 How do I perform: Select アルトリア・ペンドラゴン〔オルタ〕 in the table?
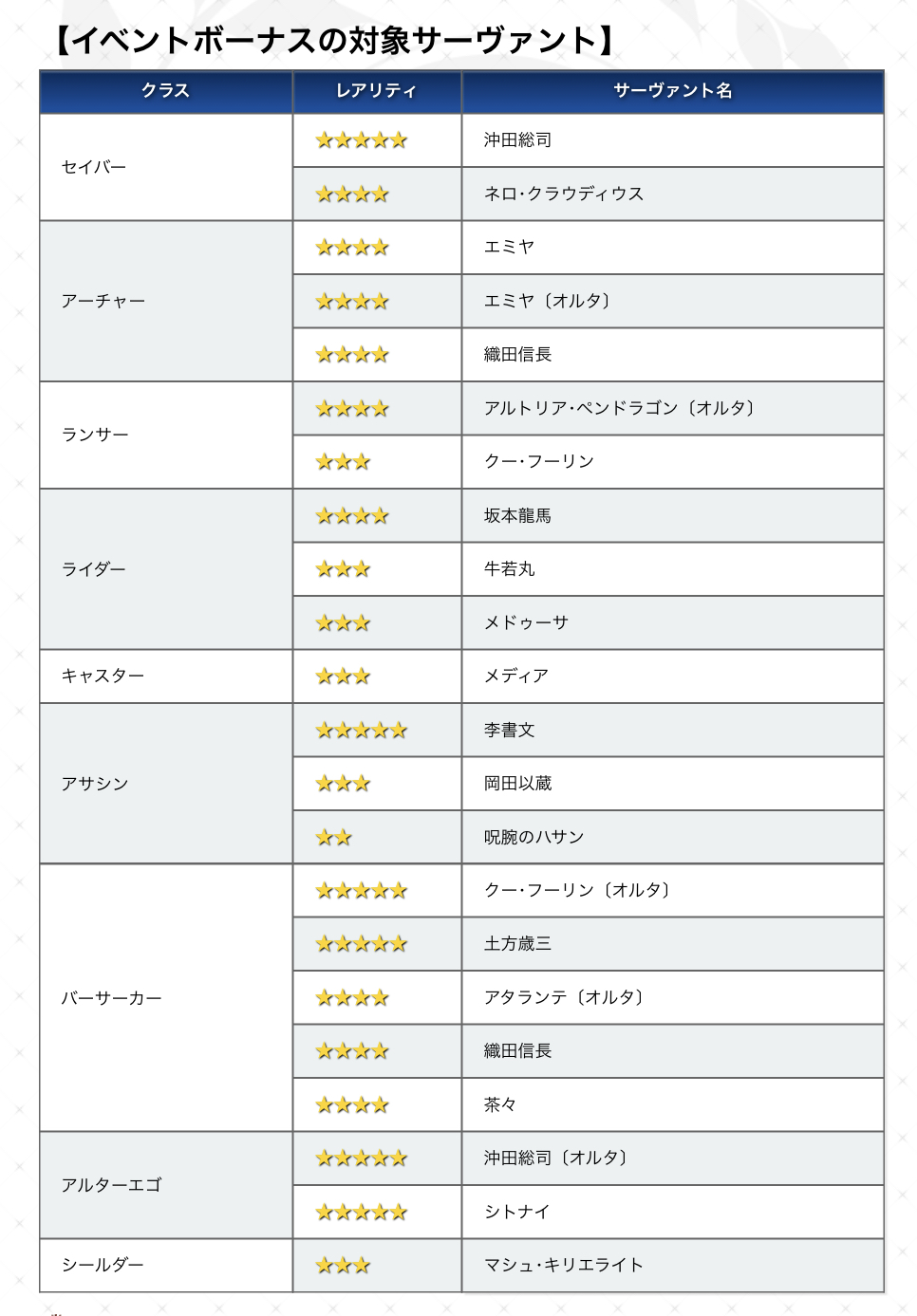pyautogui.click(x=619, y=408)
